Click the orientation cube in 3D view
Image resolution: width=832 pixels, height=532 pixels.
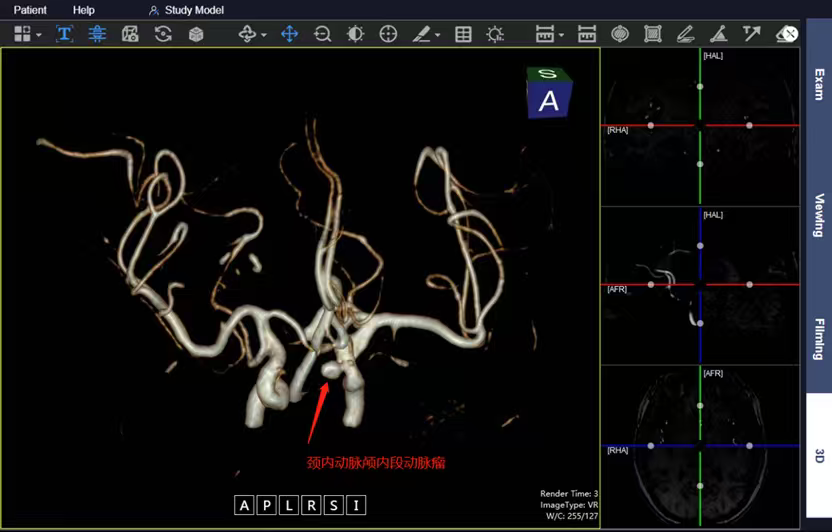[x=548, y=93]
